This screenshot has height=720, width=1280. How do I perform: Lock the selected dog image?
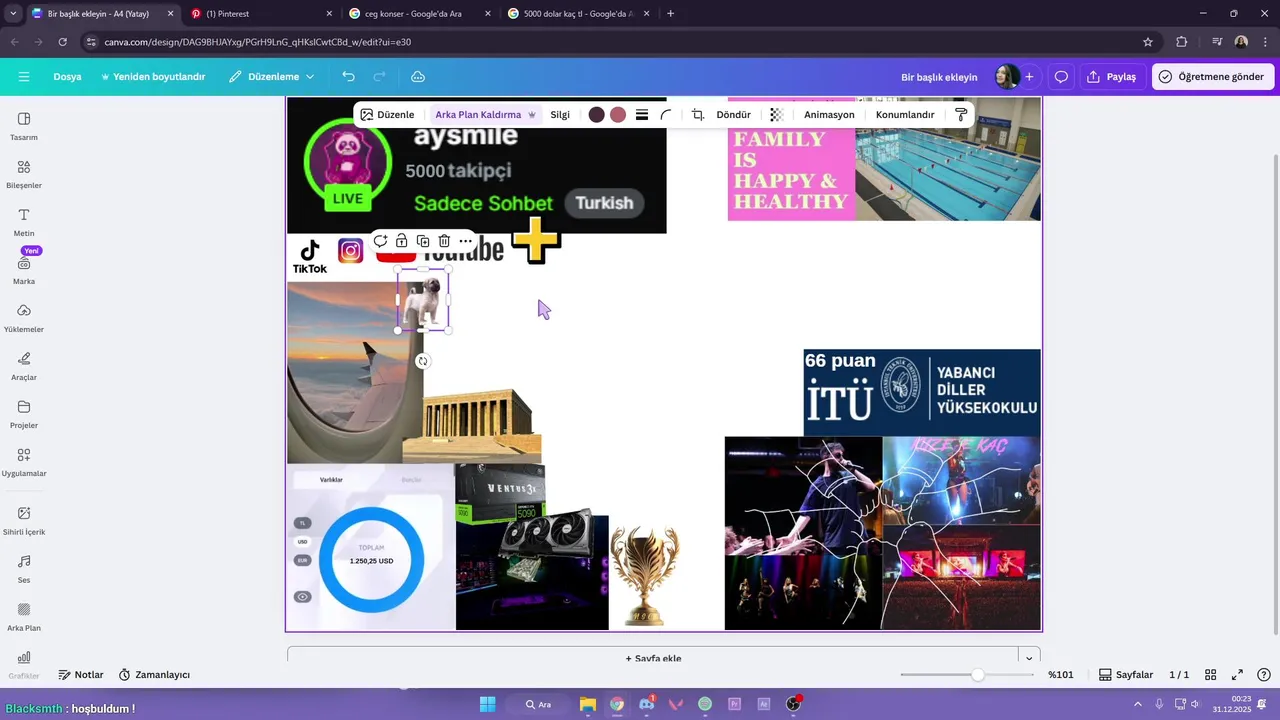401,241
